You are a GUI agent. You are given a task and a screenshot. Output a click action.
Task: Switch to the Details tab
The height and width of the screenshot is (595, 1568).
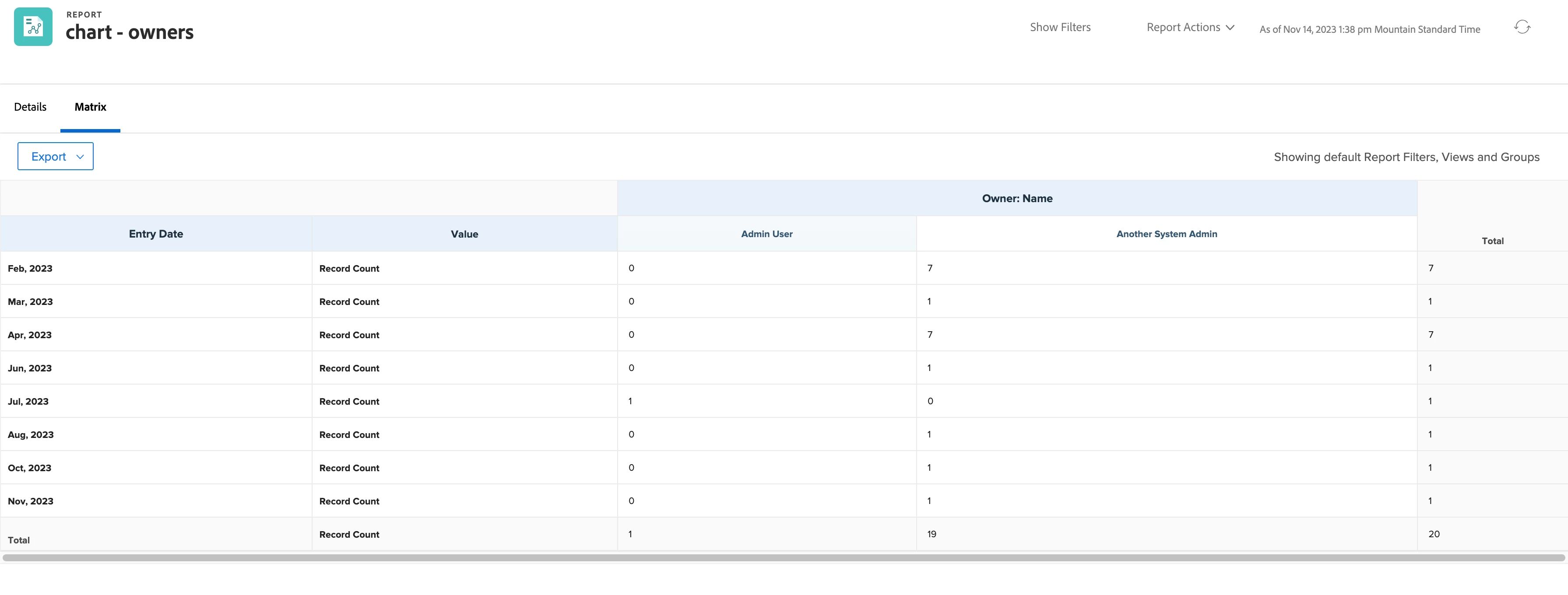[x=30, y=107]
